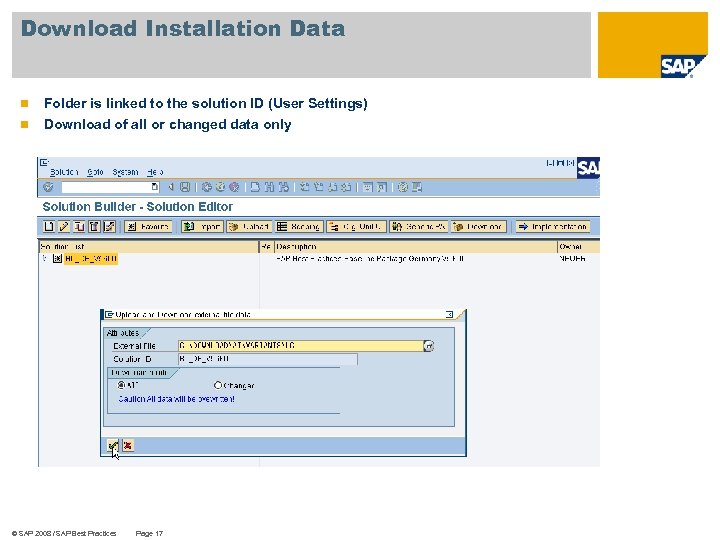Screen dimensions: 720x540
Task: Click the Enter icon left of command field
Action: click(x=48, y=187)
